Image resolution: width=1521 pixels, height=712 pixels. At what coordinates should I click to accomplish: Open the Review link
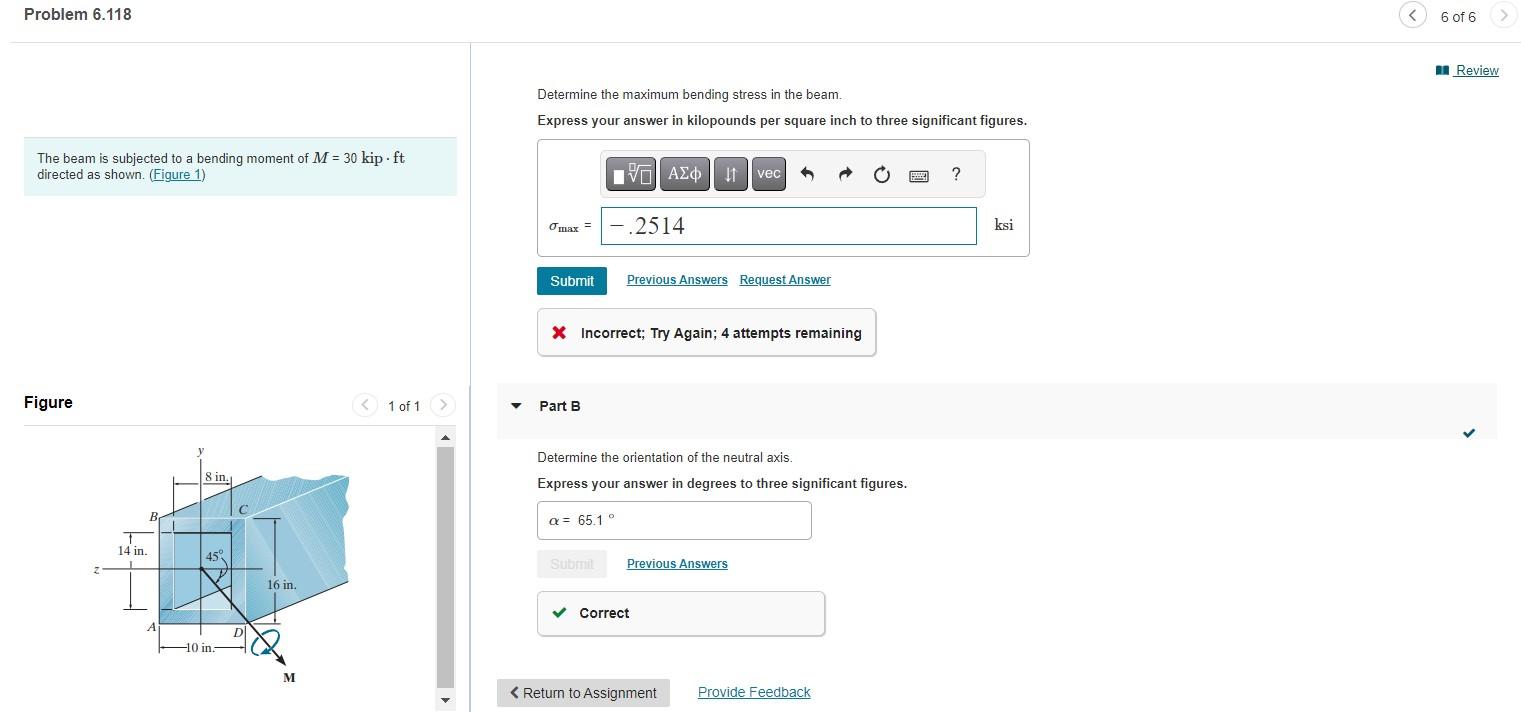(x=1467, y=70)
